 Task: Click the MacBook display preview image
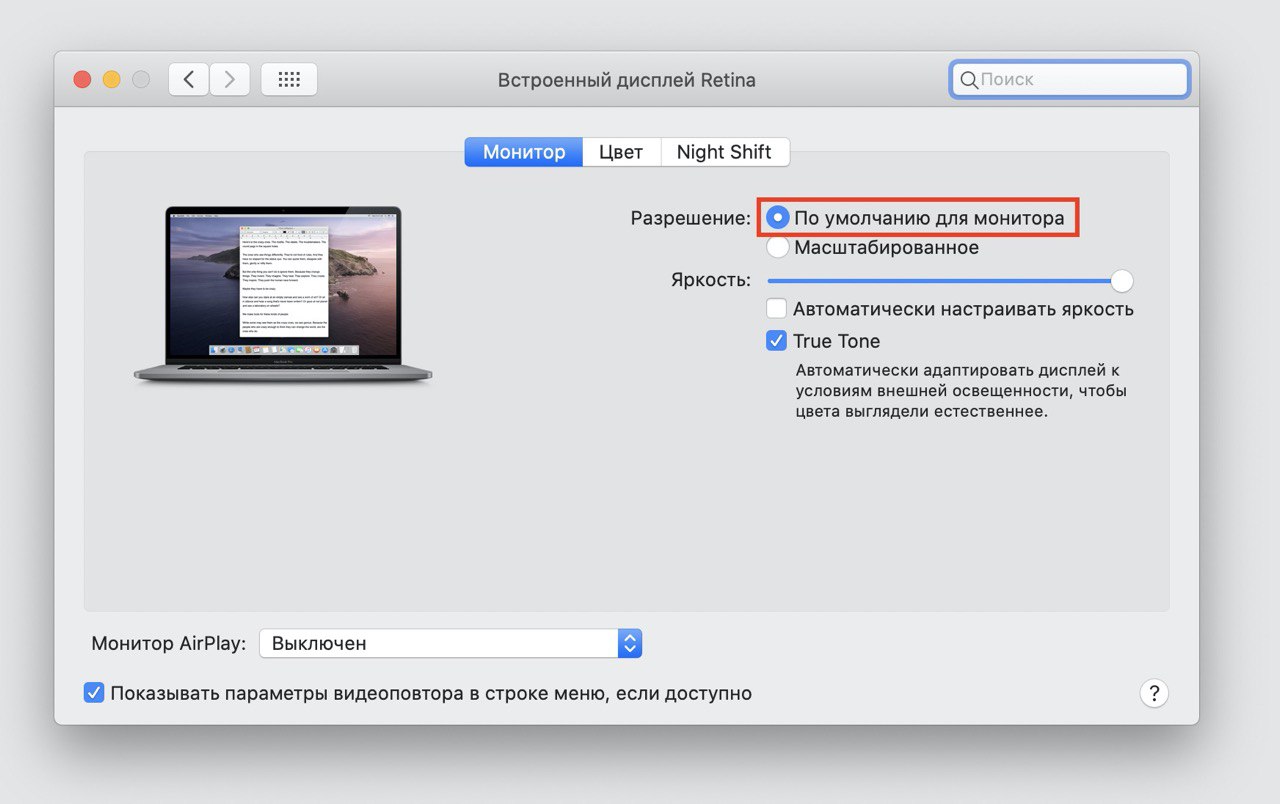tap(283, 295)
